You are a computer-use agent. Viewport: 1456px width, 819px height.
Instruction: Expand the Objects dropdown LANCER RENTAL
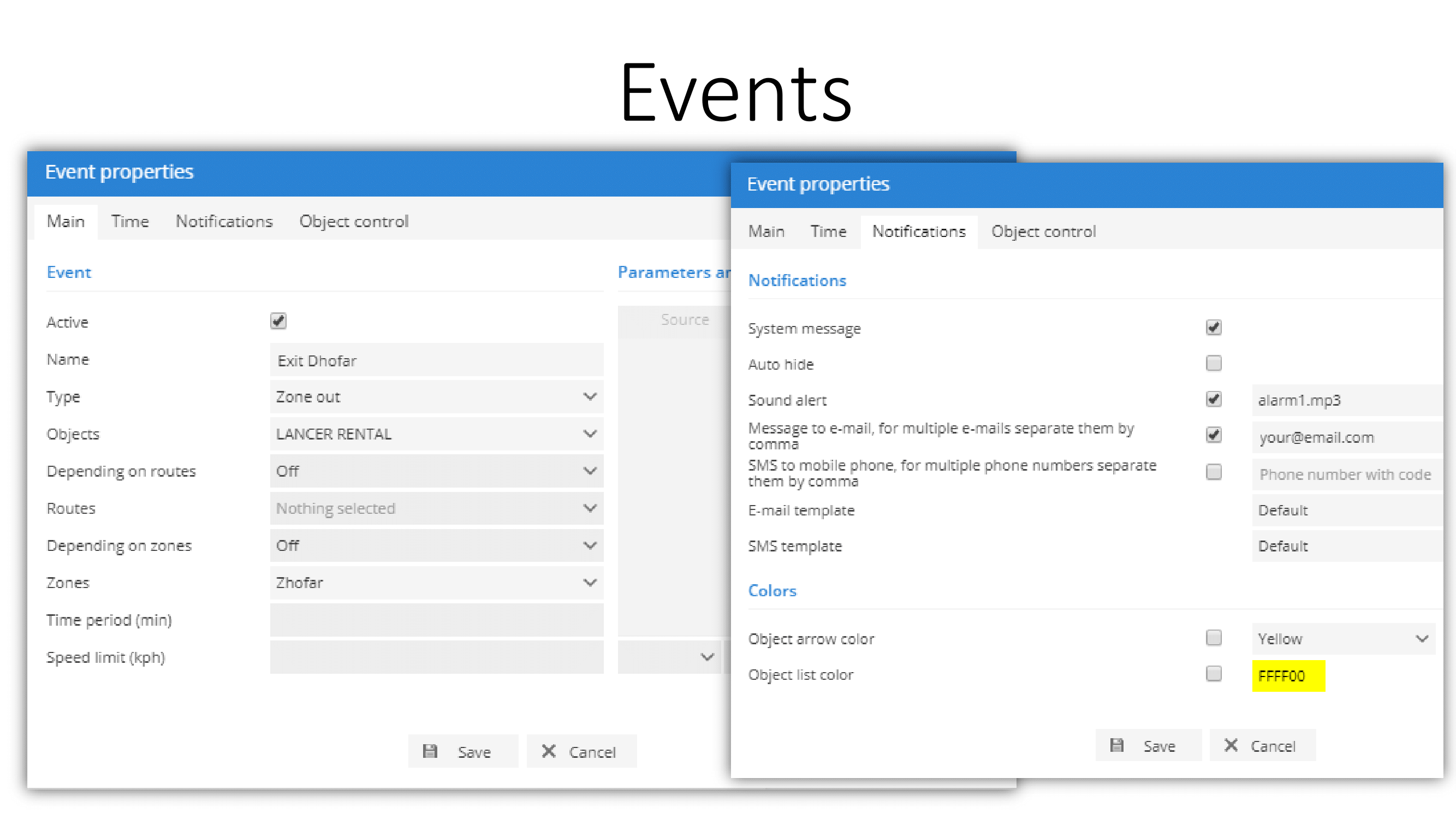click(436, 434)
